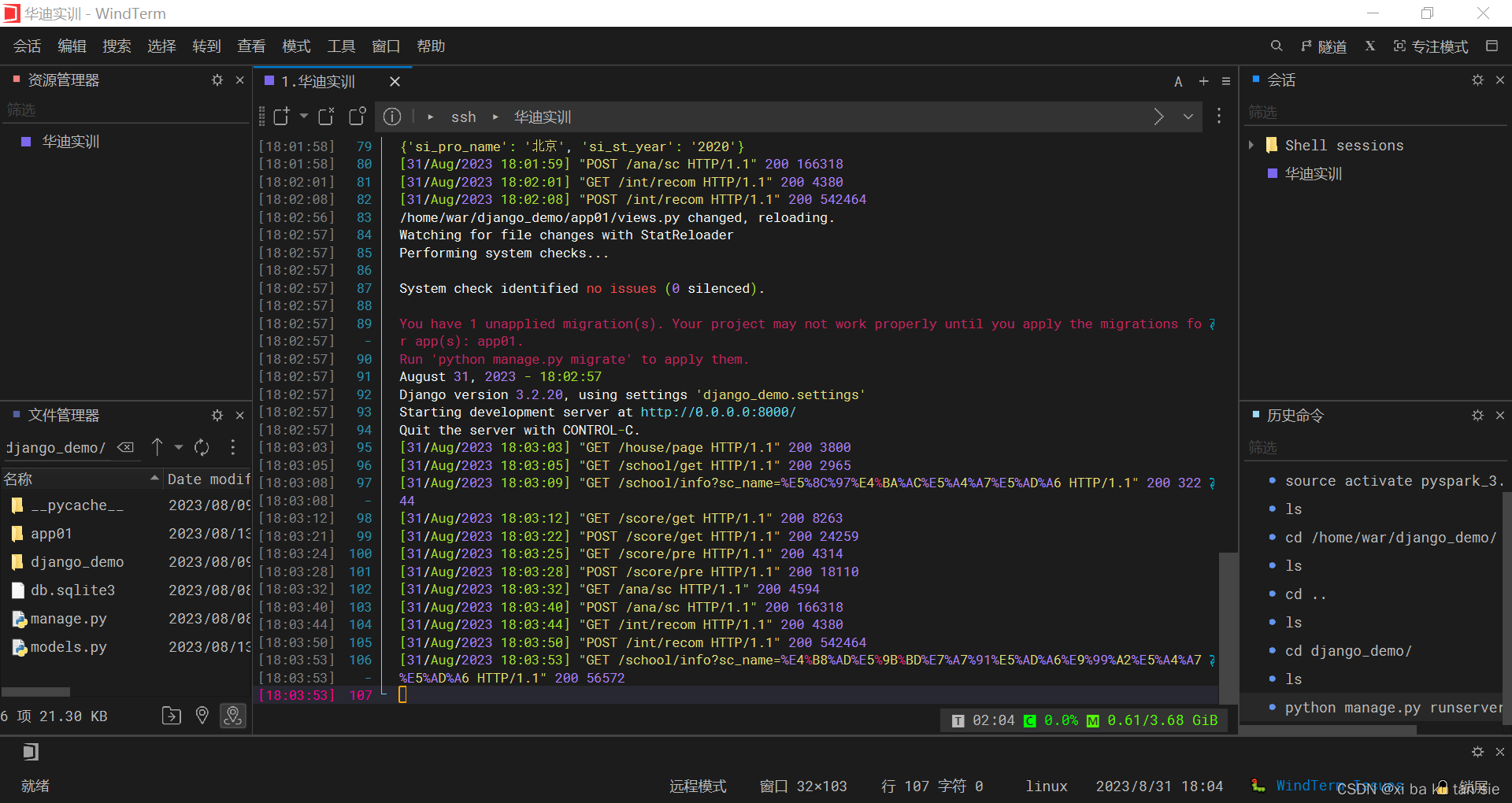Refresh the file manager listing
The image size is (1512, 803).
[202, 447]
